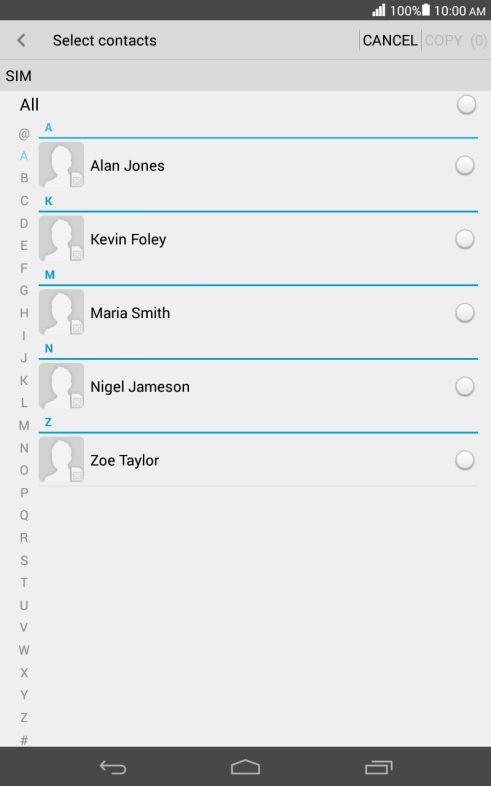Tap the signal strength icon
The width and height of the screenshot is (491, 786).
click(x=379, y=10)
